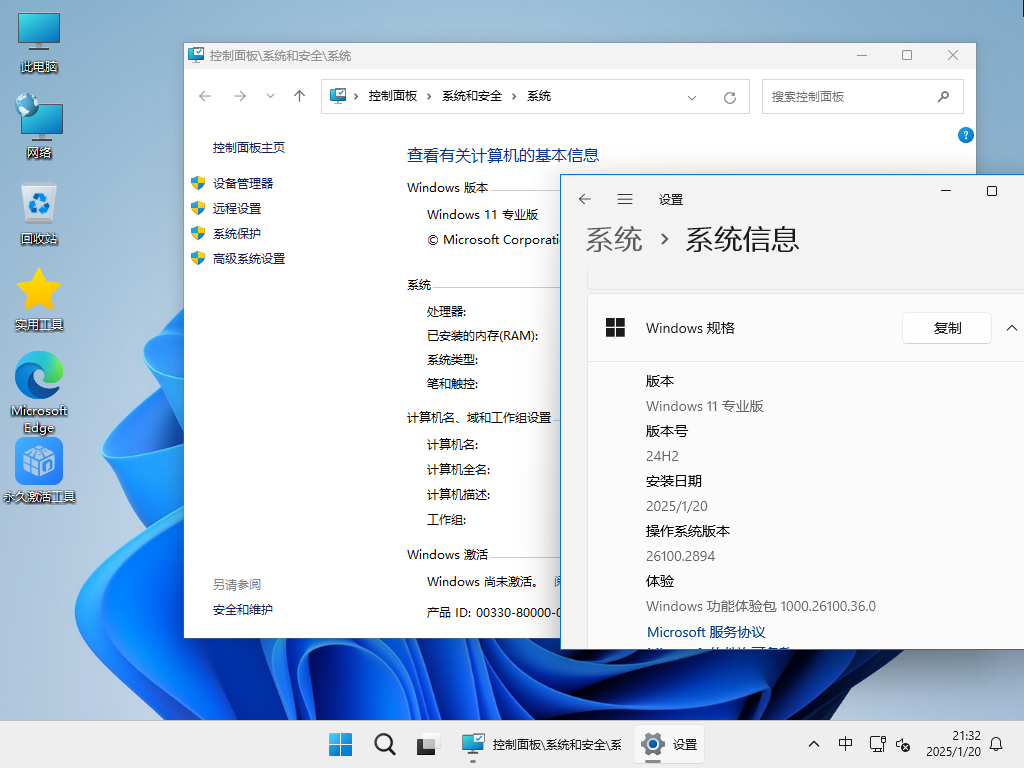Open 远程设置 link
The height and width of the screenshot is (768, 1024).
[x=236, y=208]
